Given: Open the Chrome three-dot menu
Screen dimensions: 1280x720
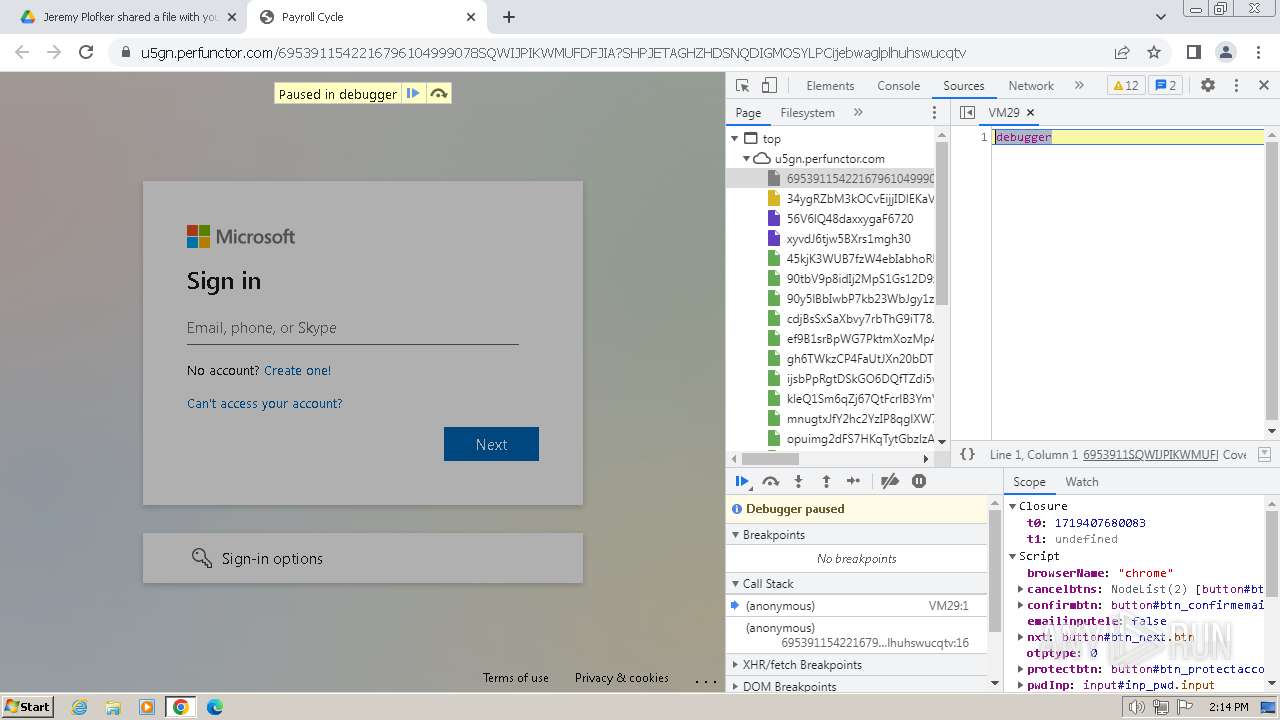Looking at the screenshot, I should pyautogui.click(x=1256, y=52).
